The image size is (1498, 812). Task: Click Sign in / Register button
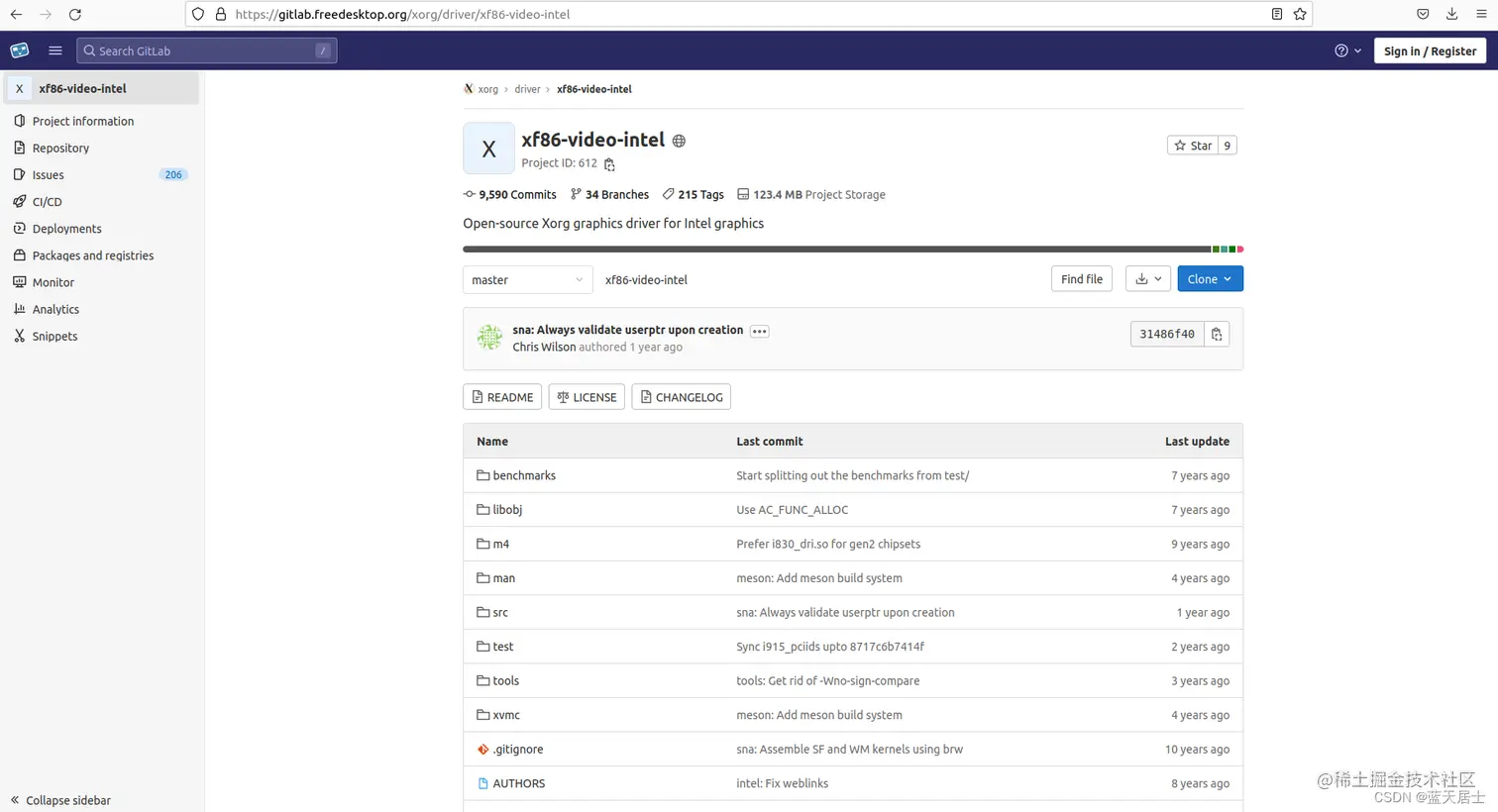click(1430, 51)
